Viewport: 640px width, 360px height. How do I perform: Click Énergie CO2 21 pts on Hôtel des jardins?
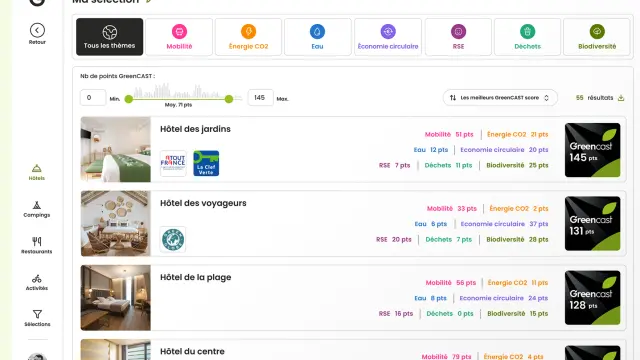(x=518, y=134)
